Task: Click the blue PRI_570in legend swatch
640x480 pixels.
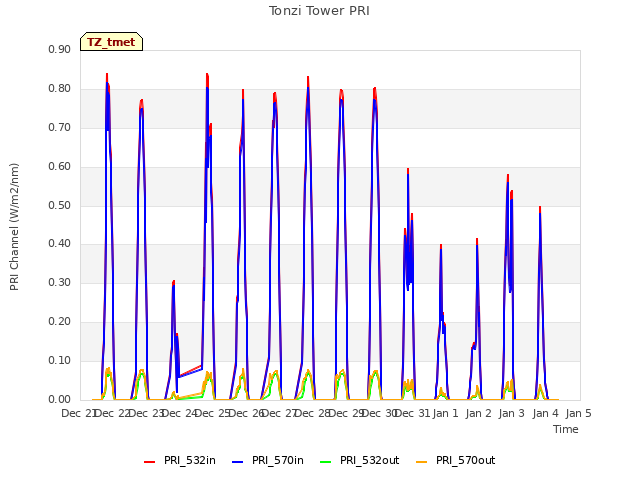Action: click(238, 462)
